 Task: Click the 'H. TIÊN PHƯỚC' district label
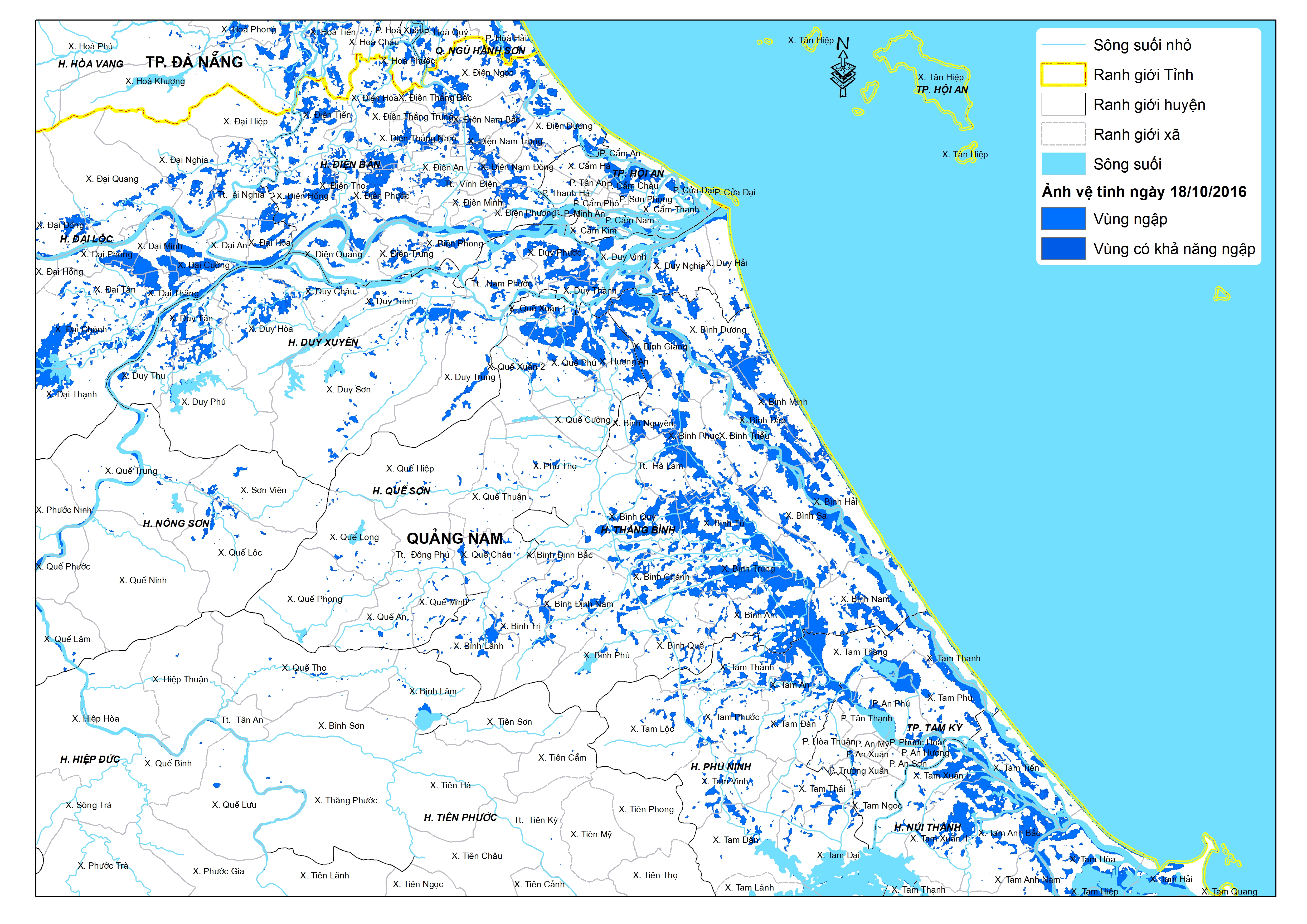pyautogui.click(x=460, y=818)
